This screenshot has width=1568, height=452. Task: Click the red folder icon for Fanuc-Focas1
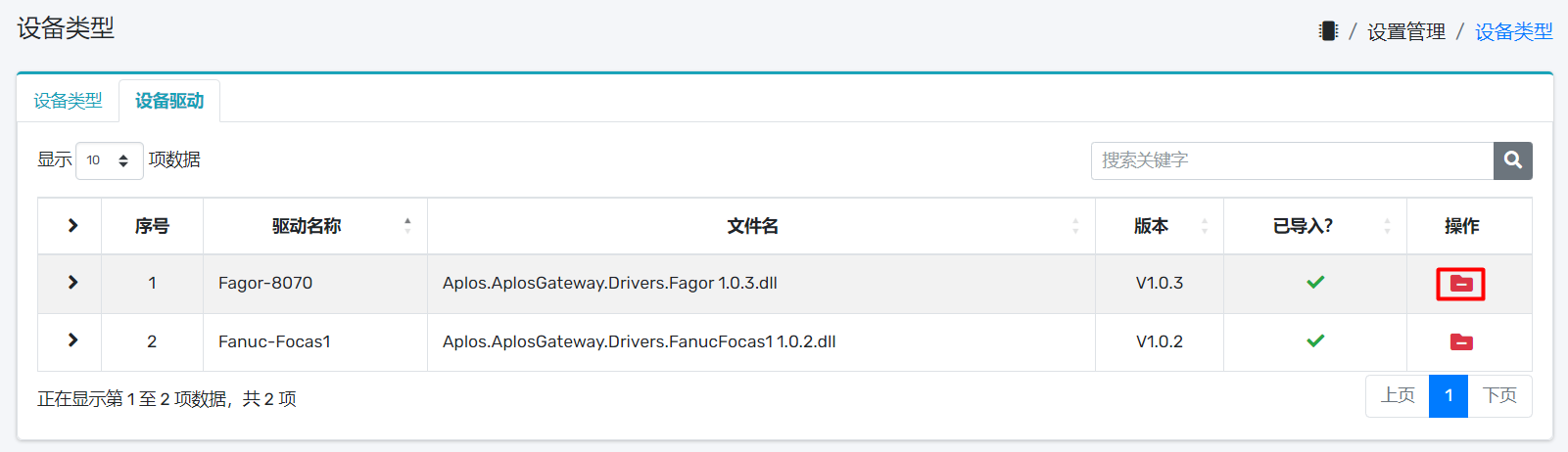[1460, 341]
